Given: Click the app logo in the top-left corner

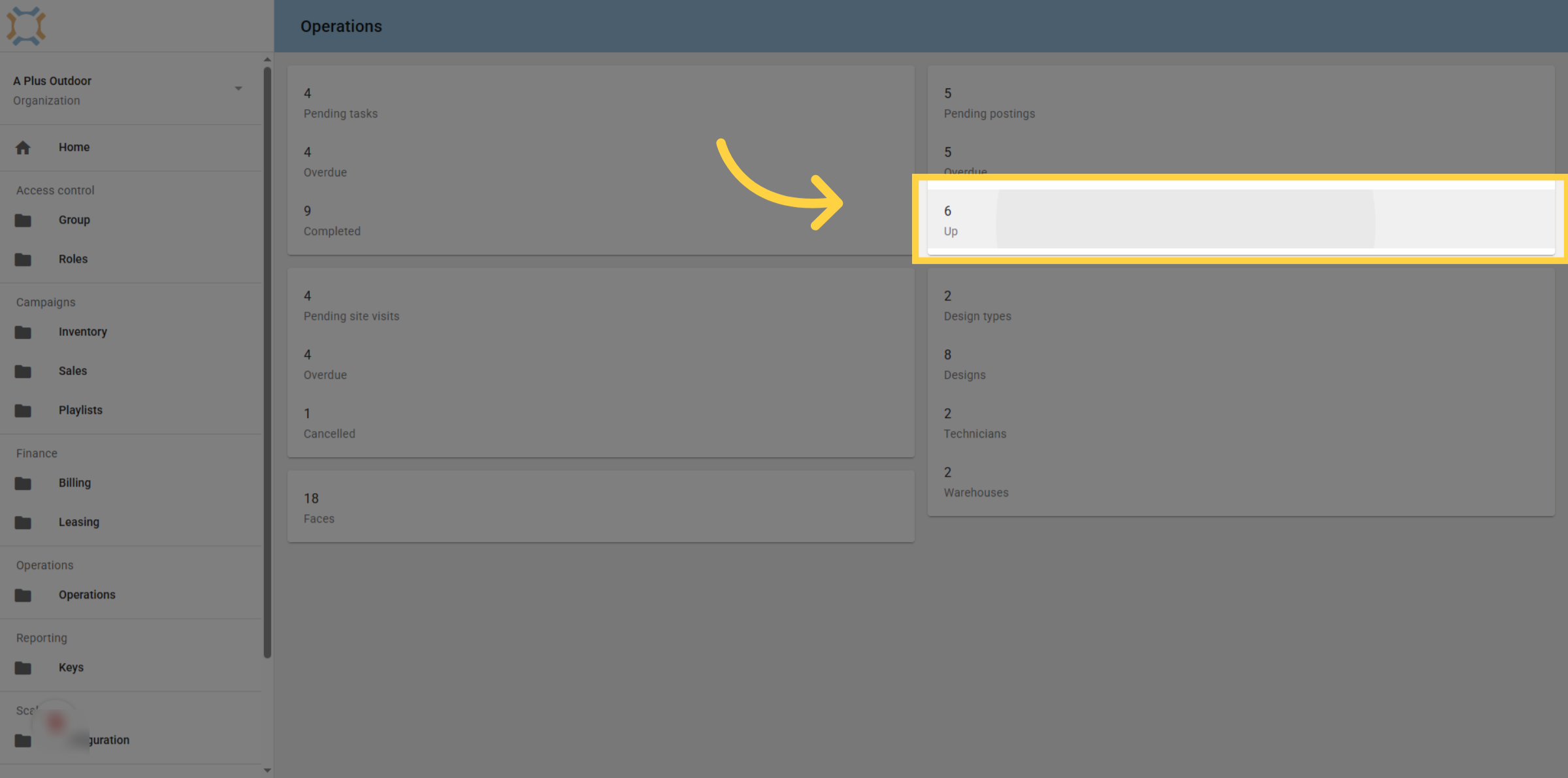Looking at the screenshot, I should (x=25, y=26).
